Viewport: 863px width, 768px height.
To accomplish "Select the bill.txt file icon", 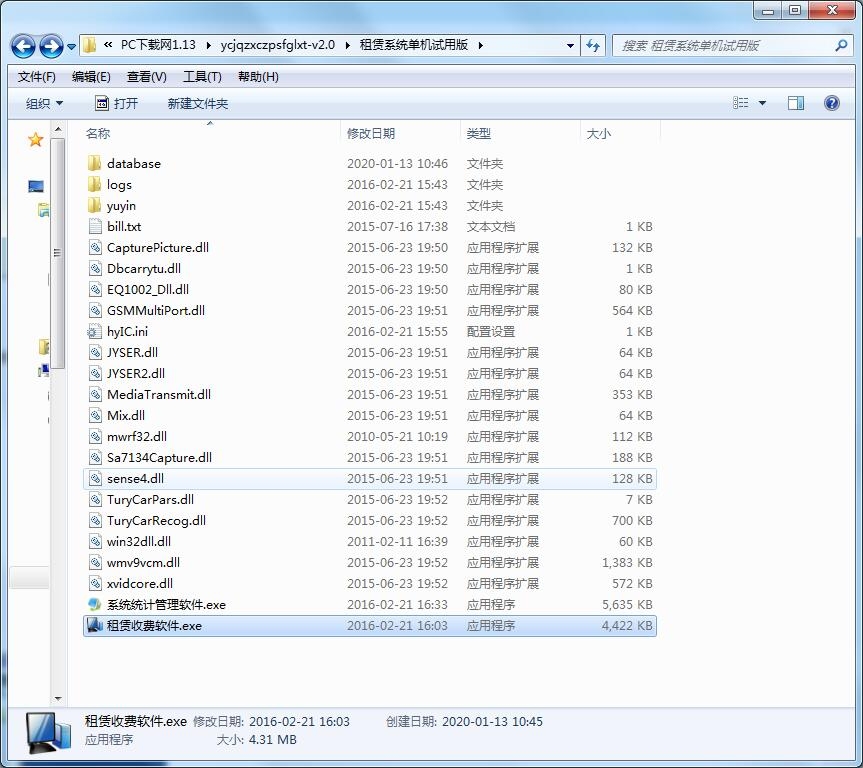I will pyautogui.click(x=95, y=226).
